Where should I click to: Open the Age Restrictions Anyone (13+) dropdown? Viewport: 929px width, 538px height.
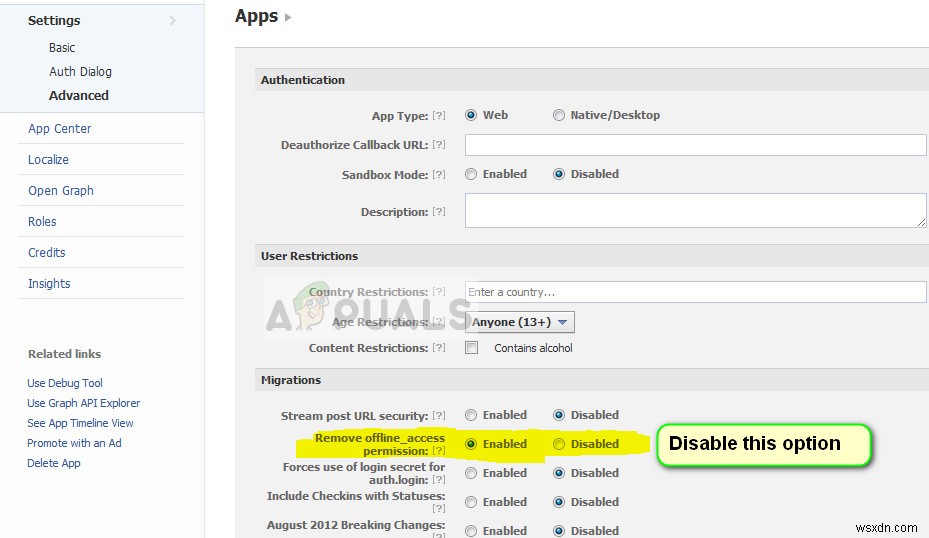click(x=520, y=322)
